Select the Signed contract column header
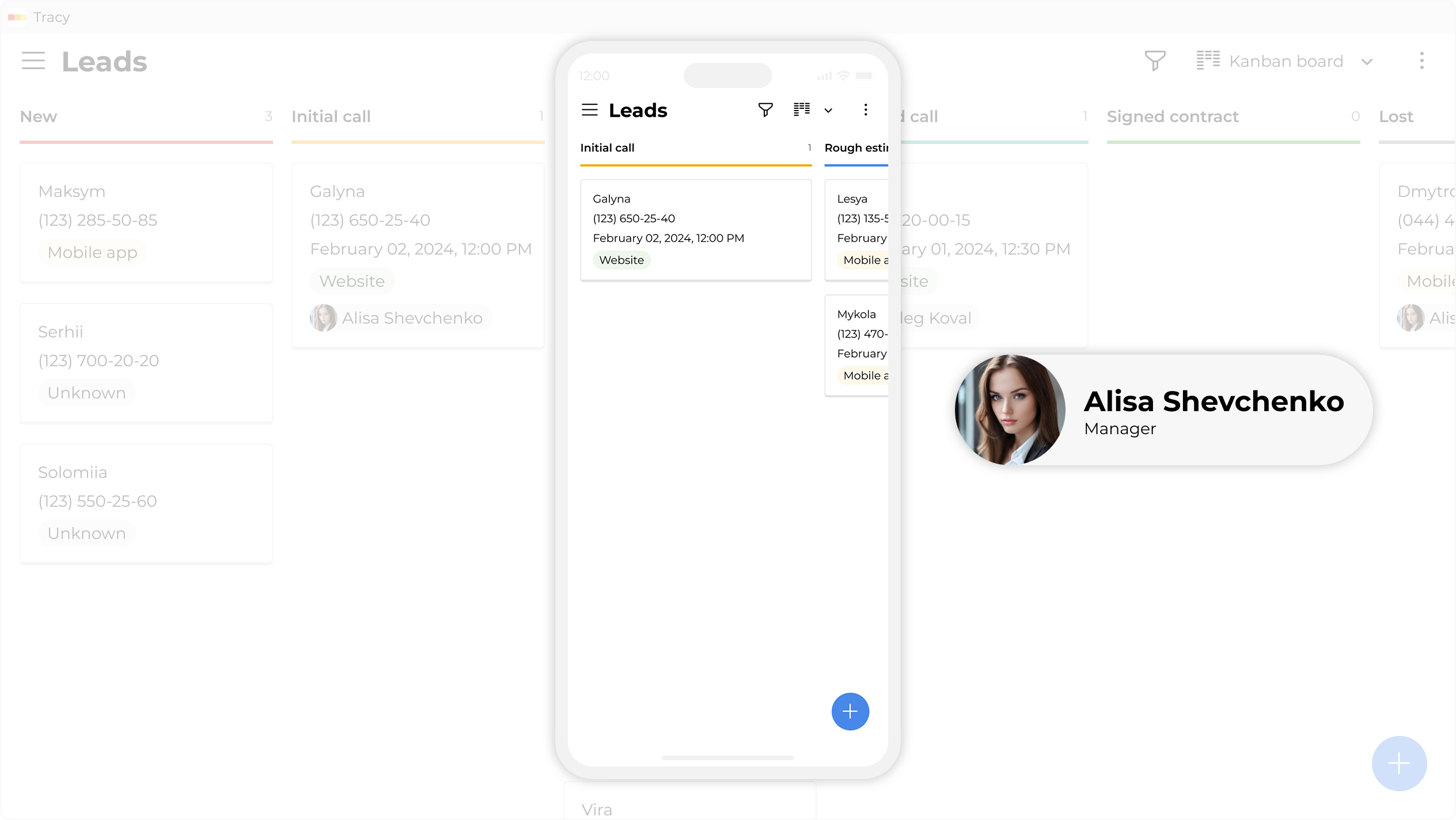The height and width of the screenshot is (820, 1456). point(1172,116)
